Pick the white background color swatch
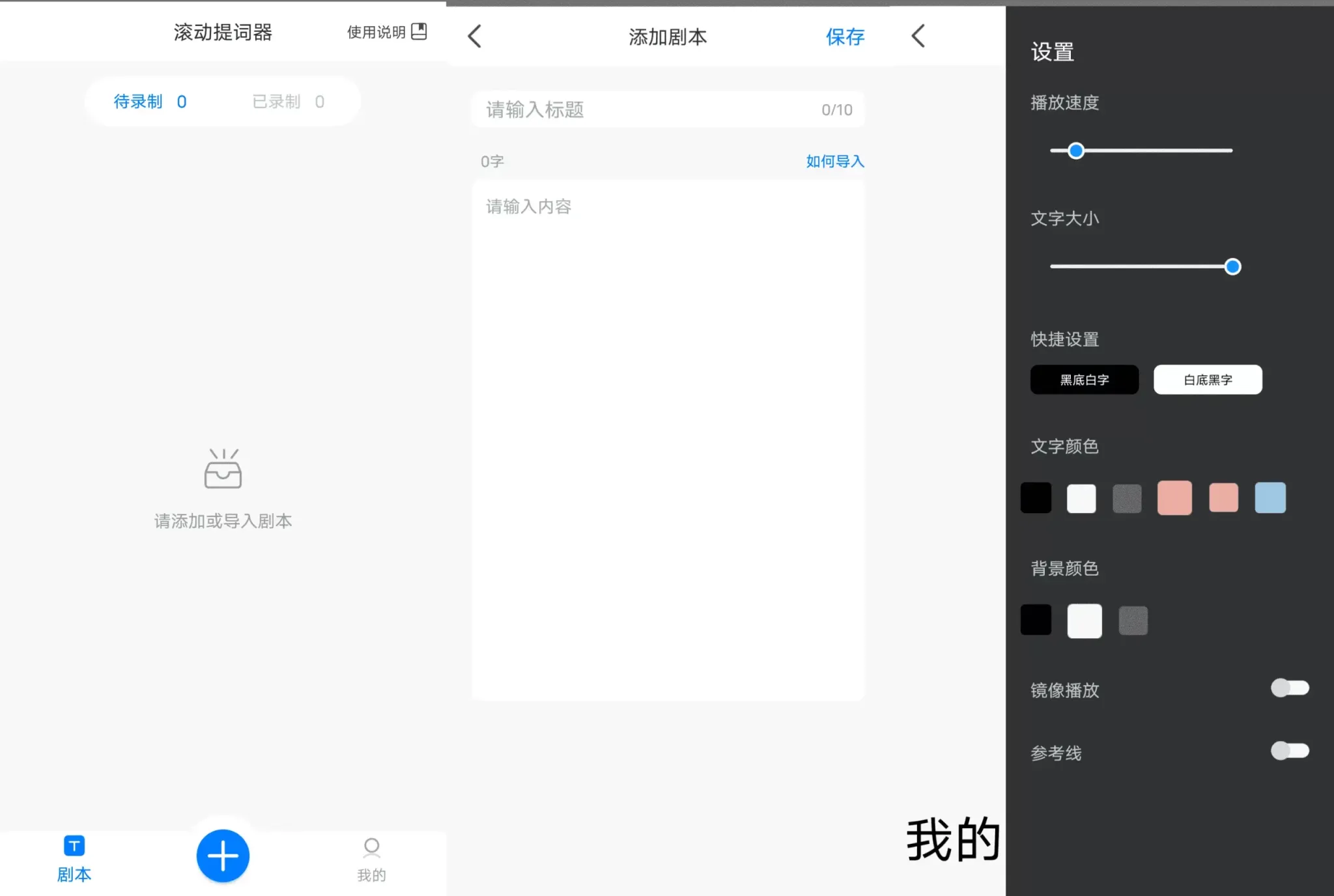 click(x=1083, y=621)
